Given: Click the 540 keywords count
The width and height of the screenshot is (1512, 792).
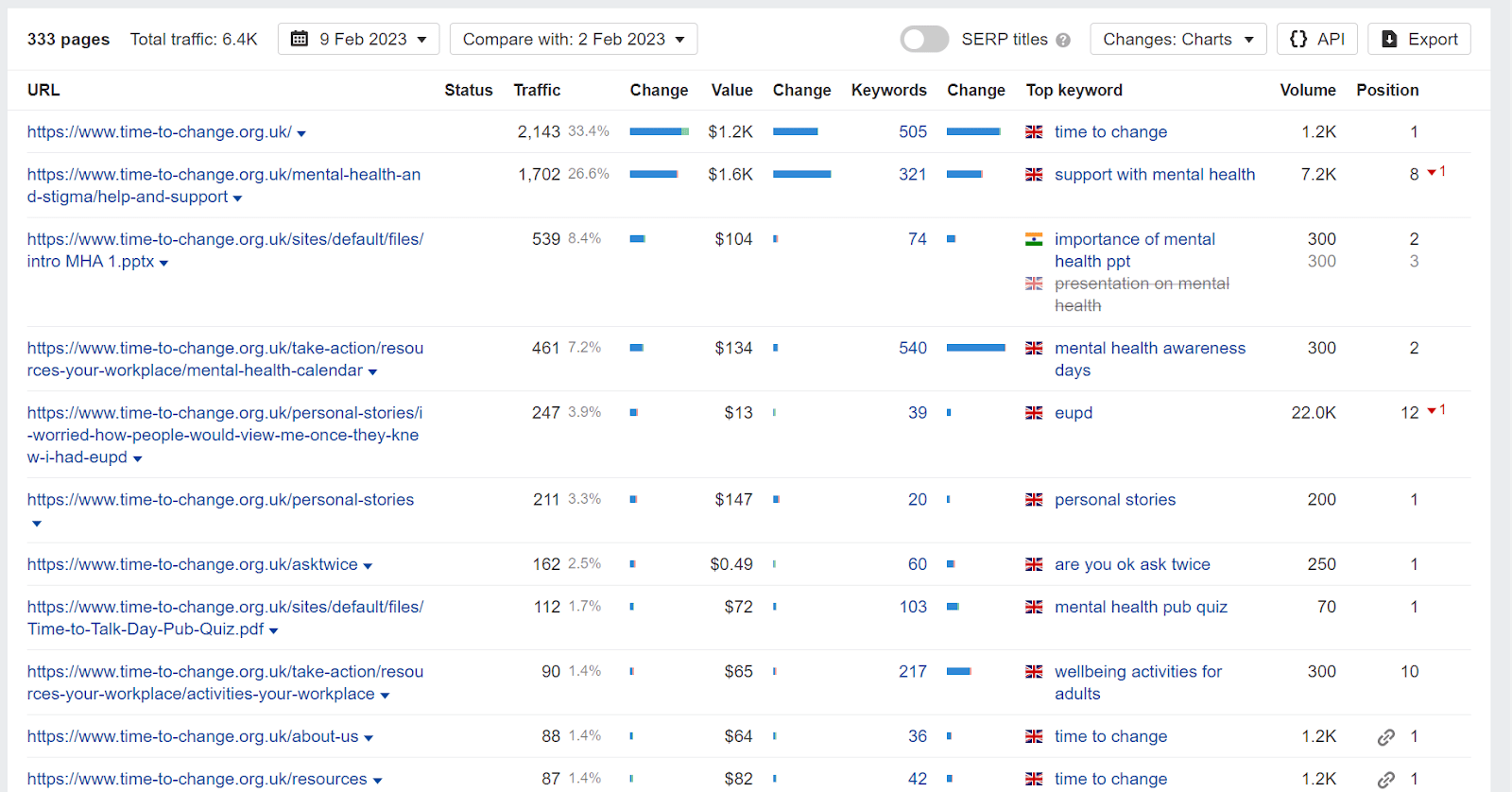Looking at the screenshot, I should (913, 349).
